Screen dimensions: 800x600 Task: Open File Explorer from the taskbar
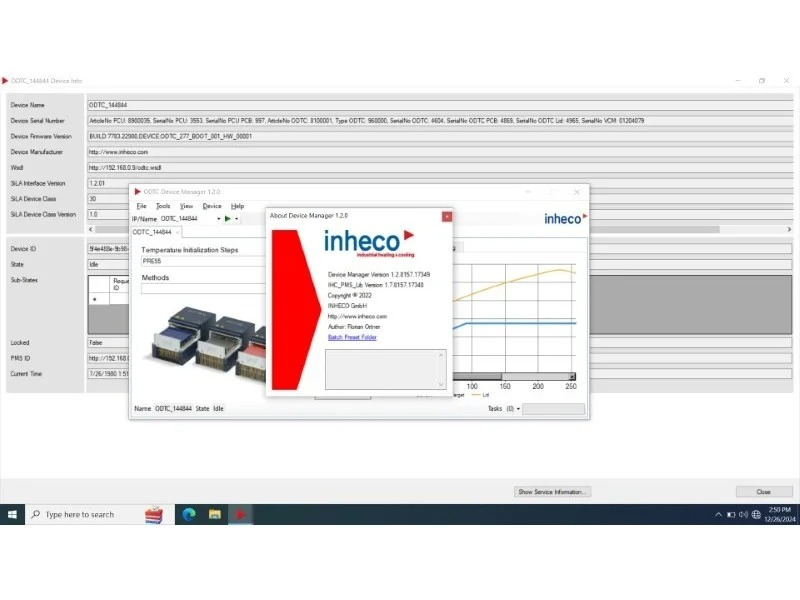[x=215, y=514]
